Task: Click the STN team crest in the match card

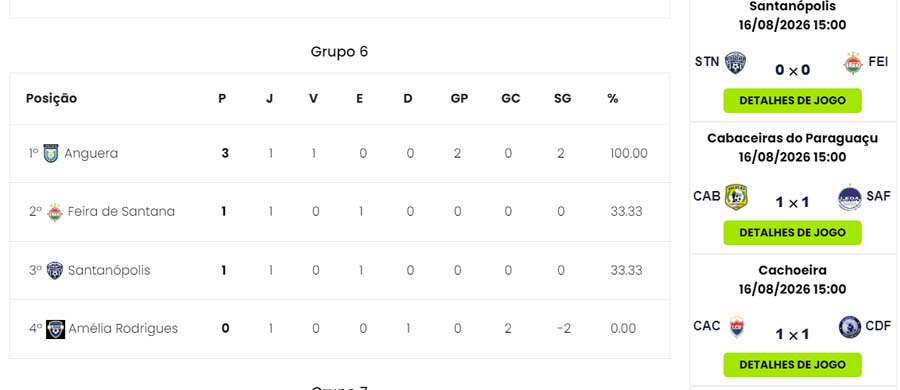Action: click(x=735, y=63)
